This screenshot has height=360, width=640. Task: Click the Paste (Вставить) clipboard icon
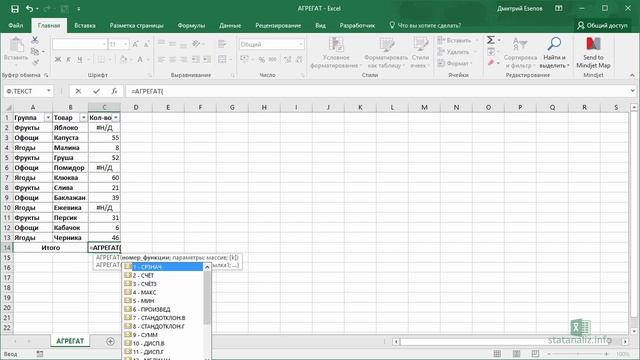[x=16, y=45]
